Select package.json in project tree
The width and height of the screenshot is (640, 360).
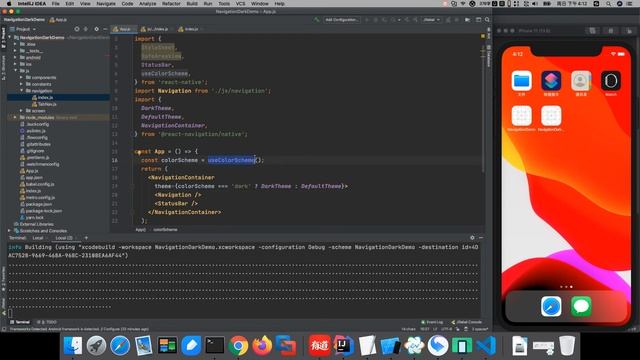[39, 204]
